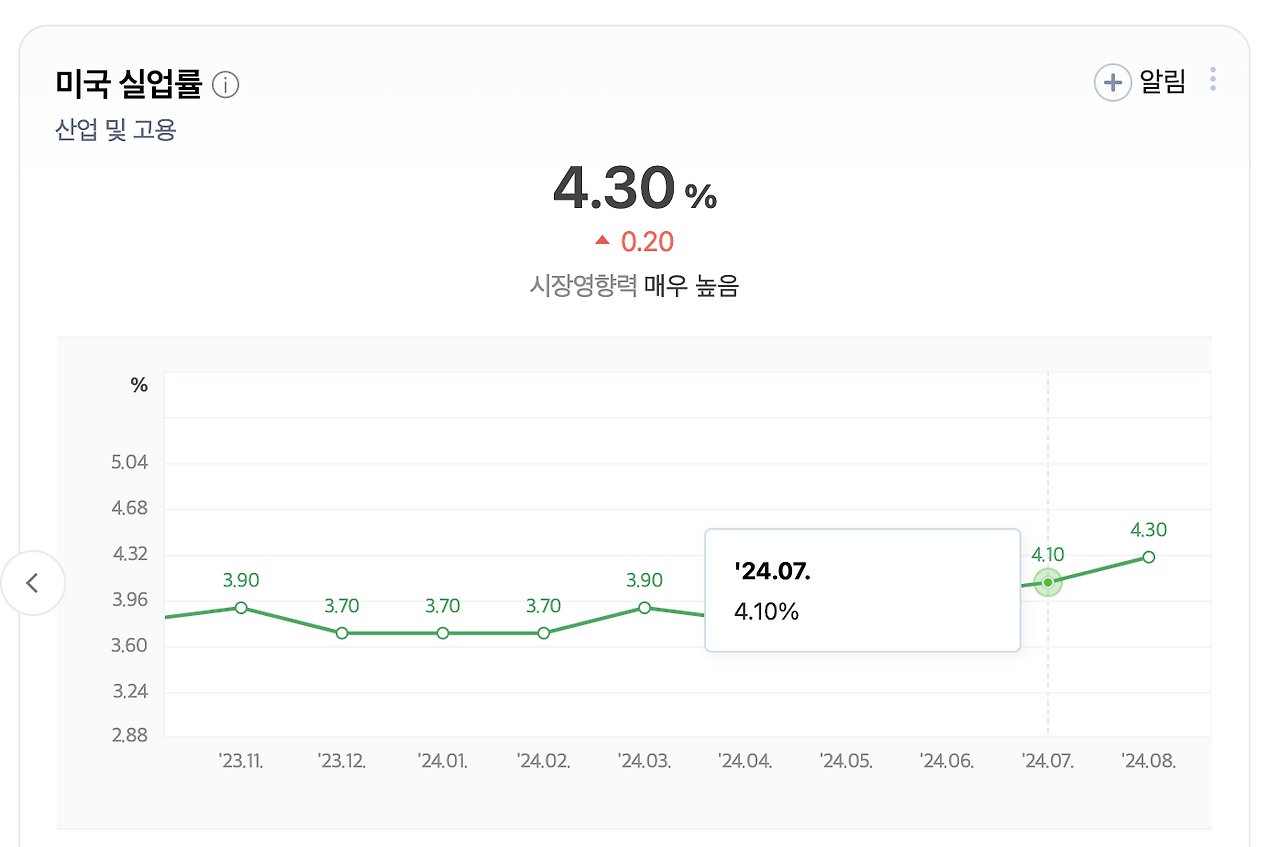The height and width of the screenshot is (847, 1280).
Task: Click the plus icon to add an alert
Action: pyautogui.click(x=1113, y=82)
